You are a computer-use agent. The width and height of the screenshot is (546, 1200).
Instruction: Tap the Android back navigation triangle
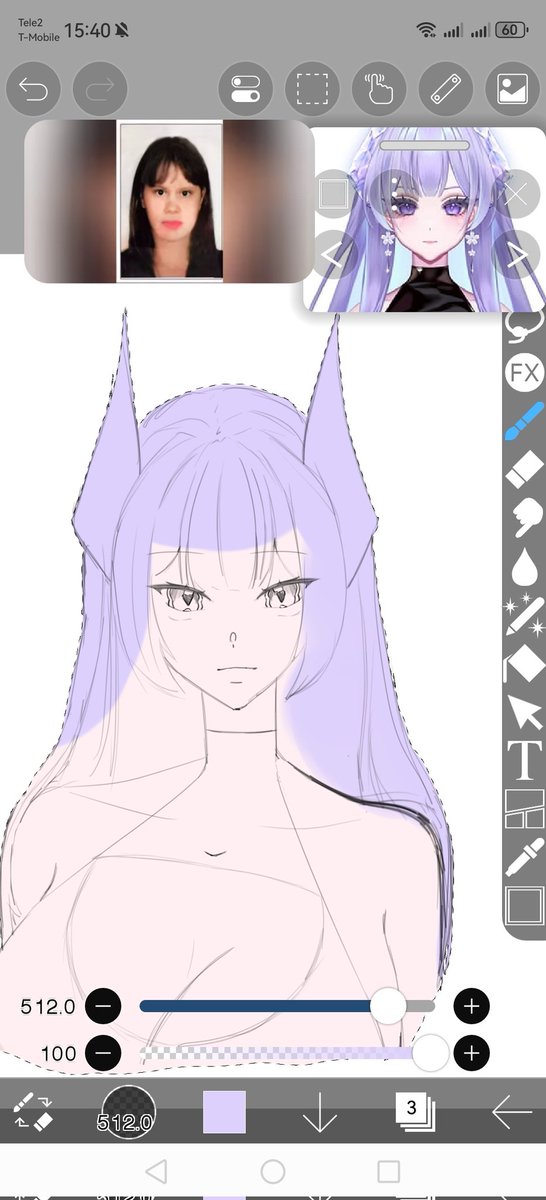[x=156, y=1171]
